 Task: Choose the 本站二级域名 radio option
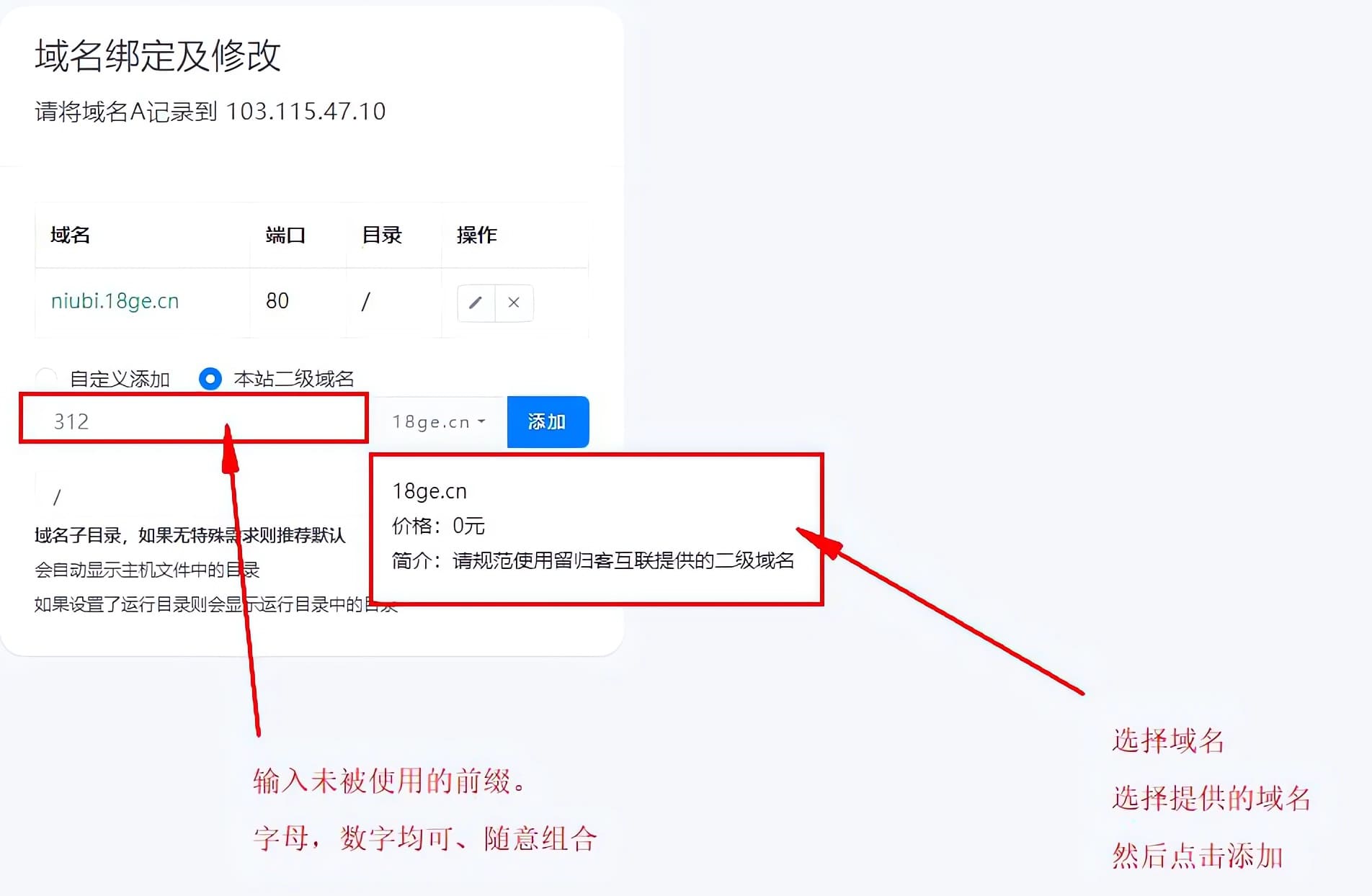[x=210, y=379]
